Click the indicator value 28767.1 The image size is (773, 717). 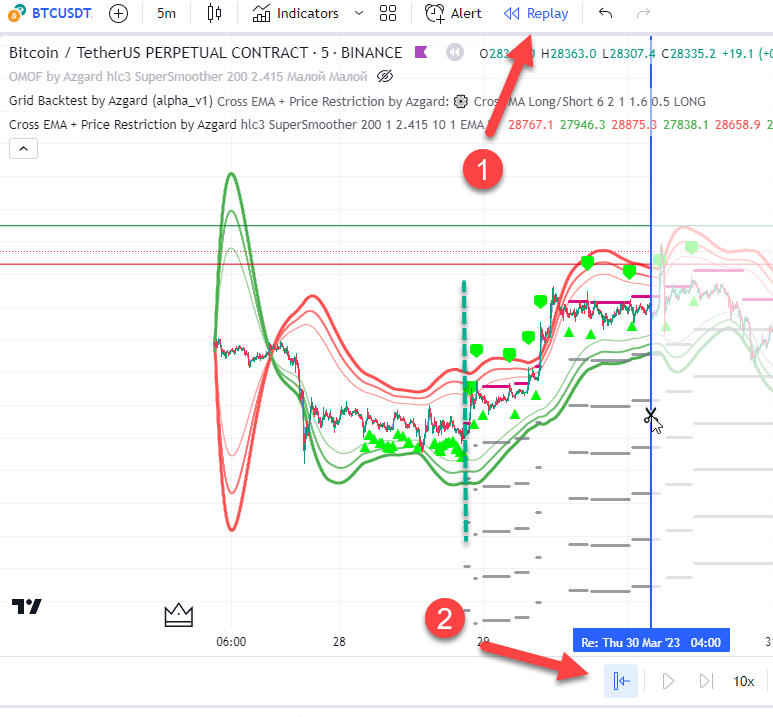(x=530, y=125)
